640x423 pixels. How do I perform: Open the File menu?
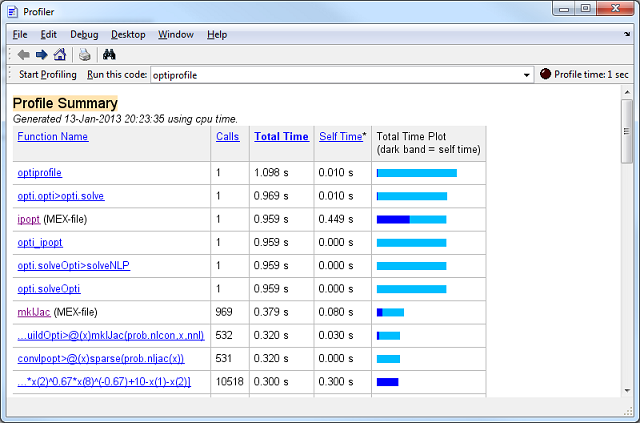click(20, 35)
